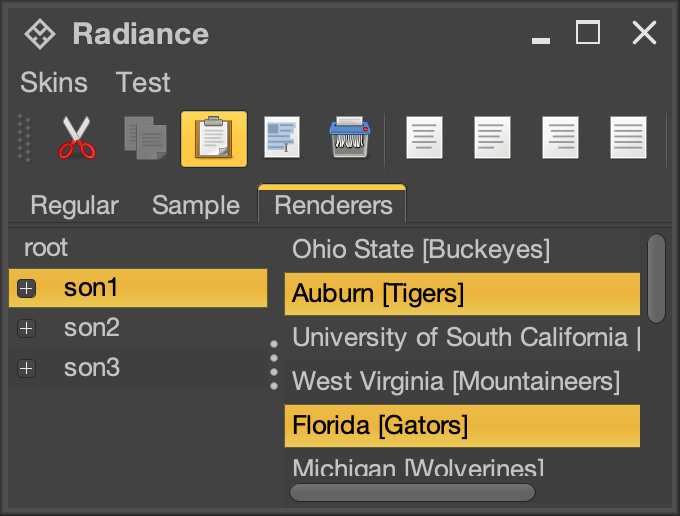The width and height of the screenshot is (680, 516).
Task: Select University of South California row
Action: (462, 337)
